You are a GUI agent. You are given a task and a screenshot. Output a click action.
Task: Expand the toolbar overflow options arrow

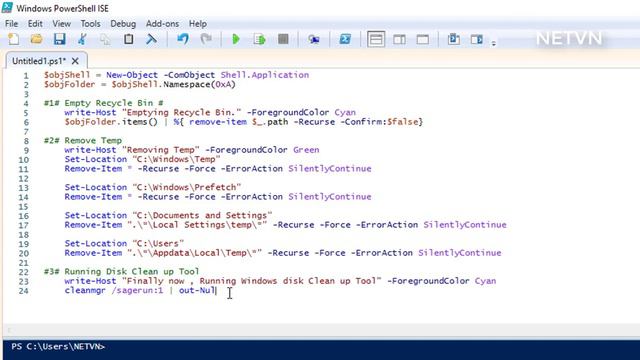(x=493, y=42)
